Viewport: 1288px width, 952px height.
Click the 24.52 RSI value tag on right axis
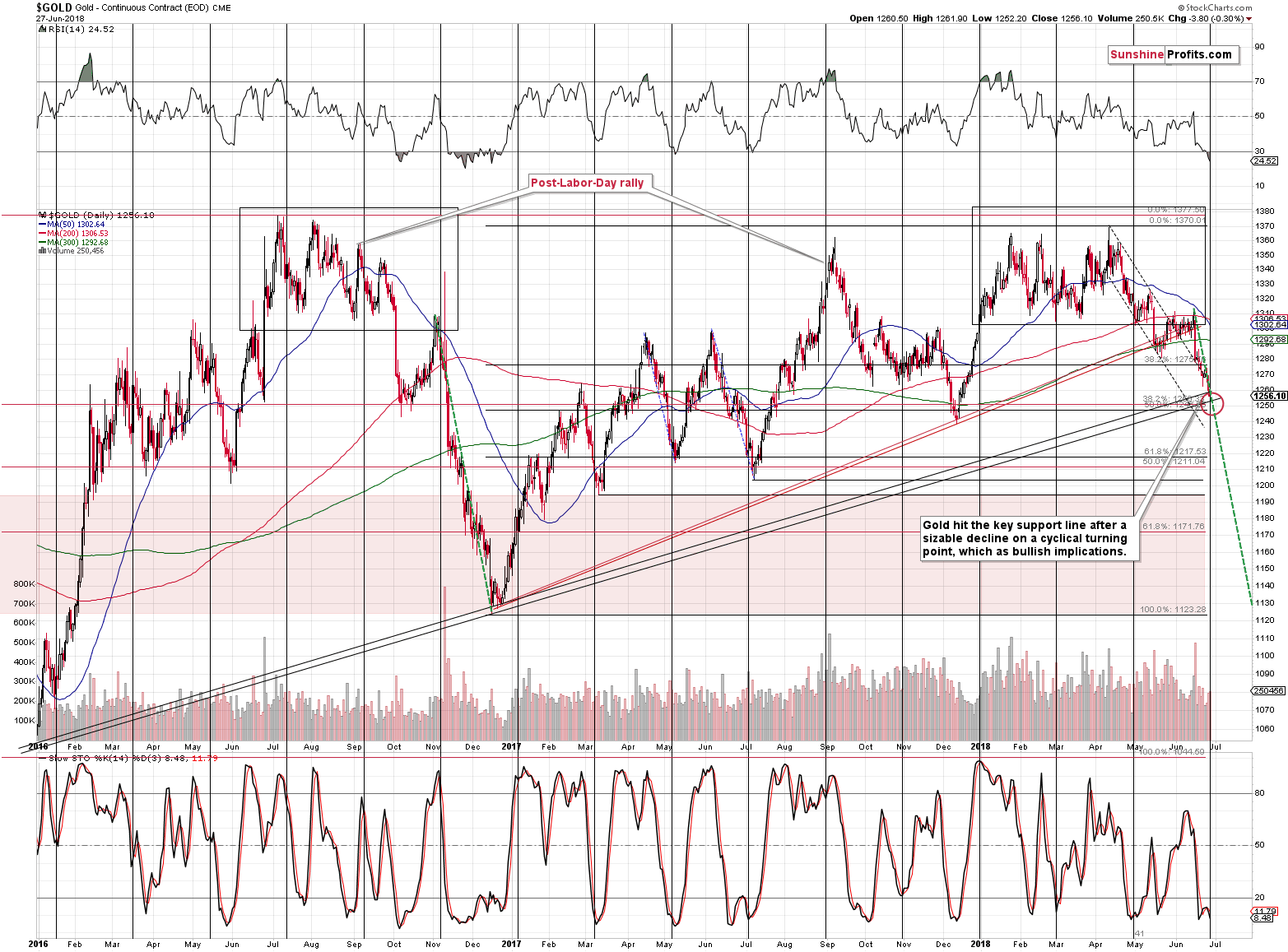click(x=1265, y=160)
